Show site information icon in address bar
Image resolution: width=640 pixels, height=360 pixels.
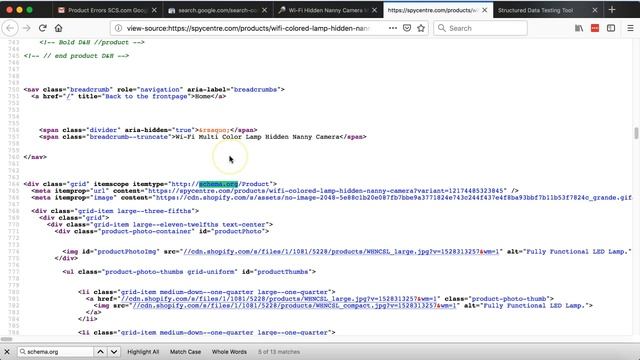click(118, 28)
